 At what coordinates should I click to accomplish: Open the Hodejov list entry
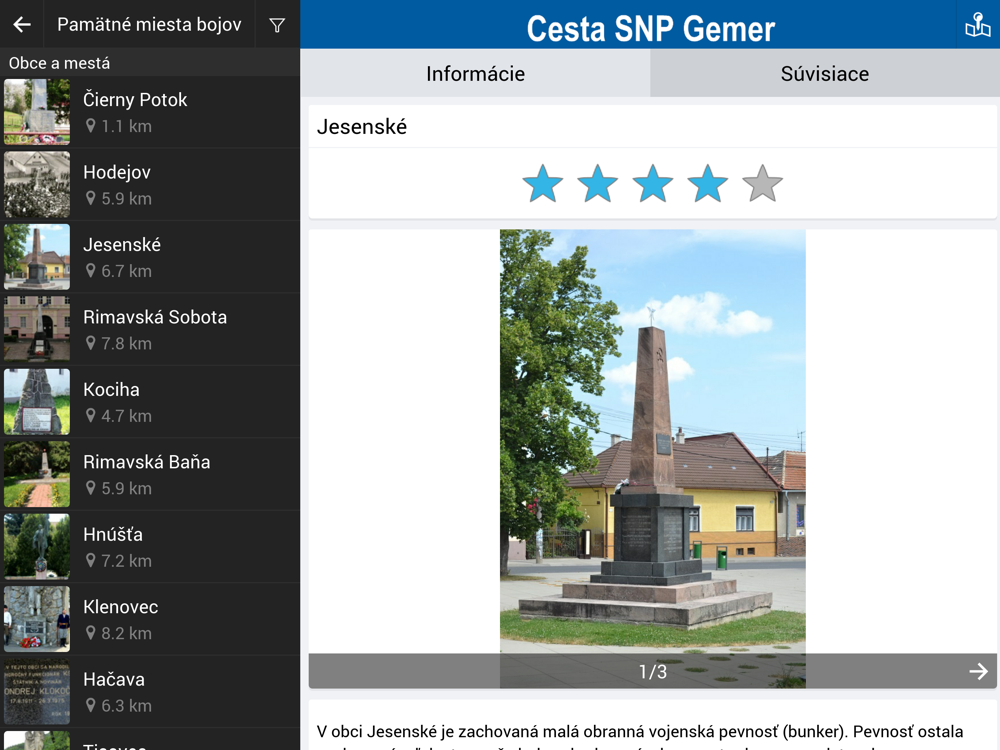(150, 185)
